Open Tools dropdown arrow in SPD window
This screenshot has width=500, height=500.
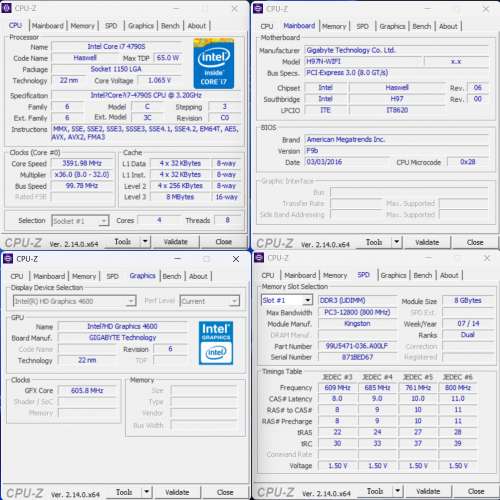(397, 491)
